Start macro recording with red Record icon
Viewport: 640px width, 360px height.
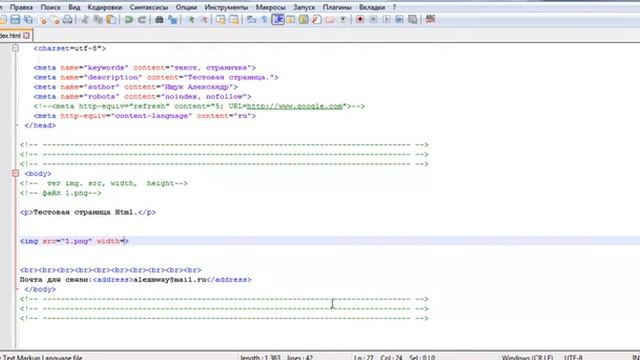click(x=360, y=19)
